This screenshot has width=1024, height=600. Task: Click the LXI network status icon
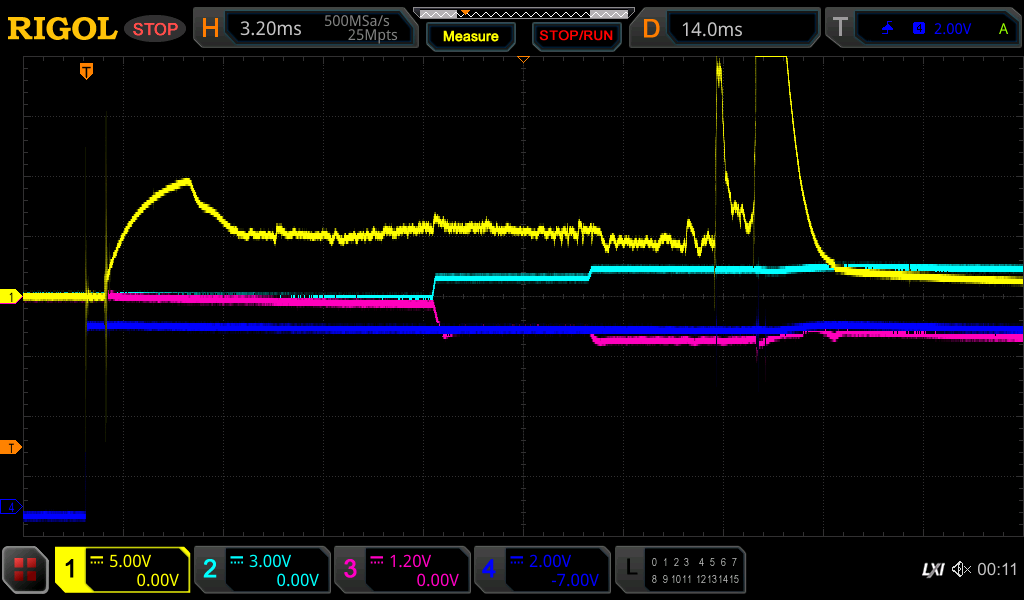(x=932, y=570)
